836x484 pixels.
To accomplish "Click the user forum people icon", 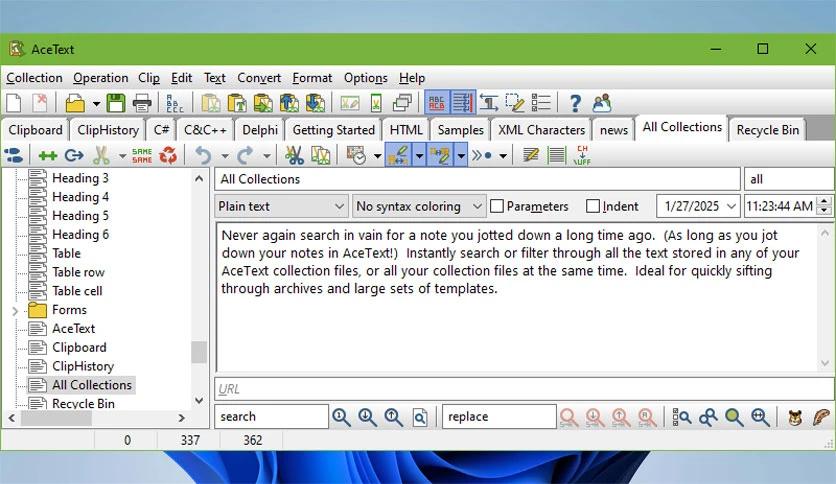I will pyautogui.click(x=601, y=103).
